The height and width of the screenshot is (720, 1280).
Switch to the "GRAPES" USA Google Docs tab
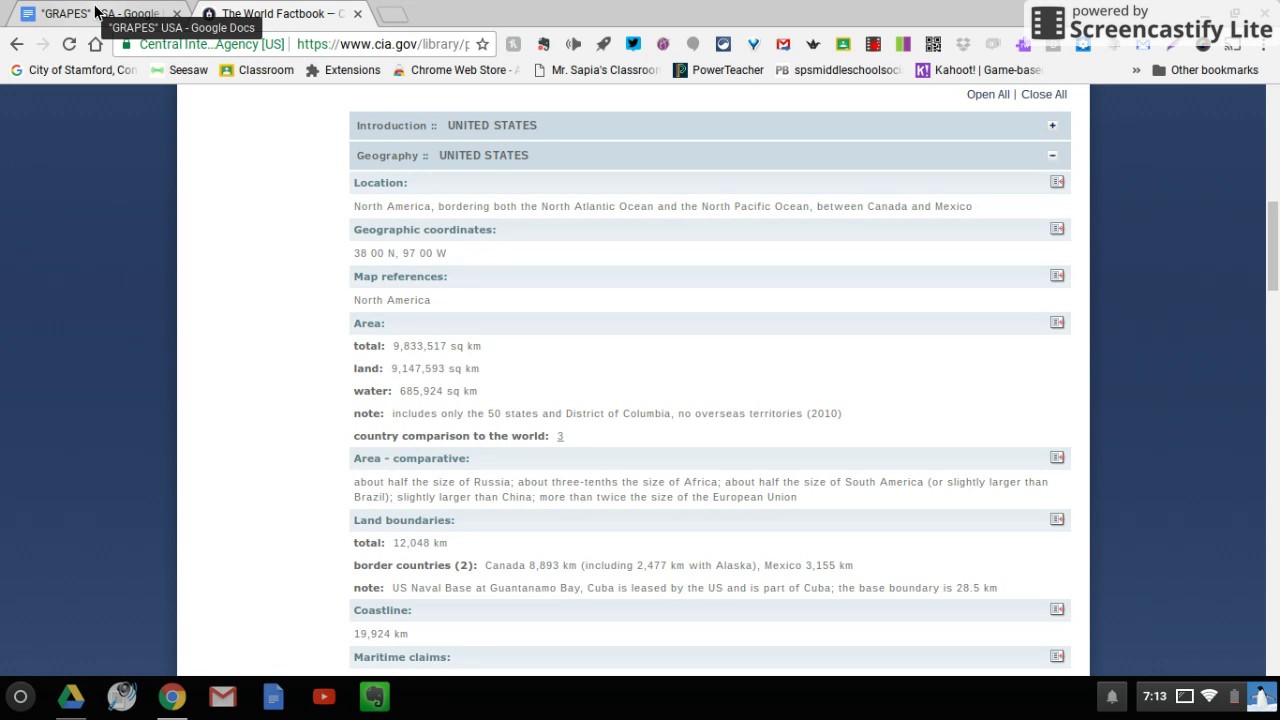(x=98, y=14)
